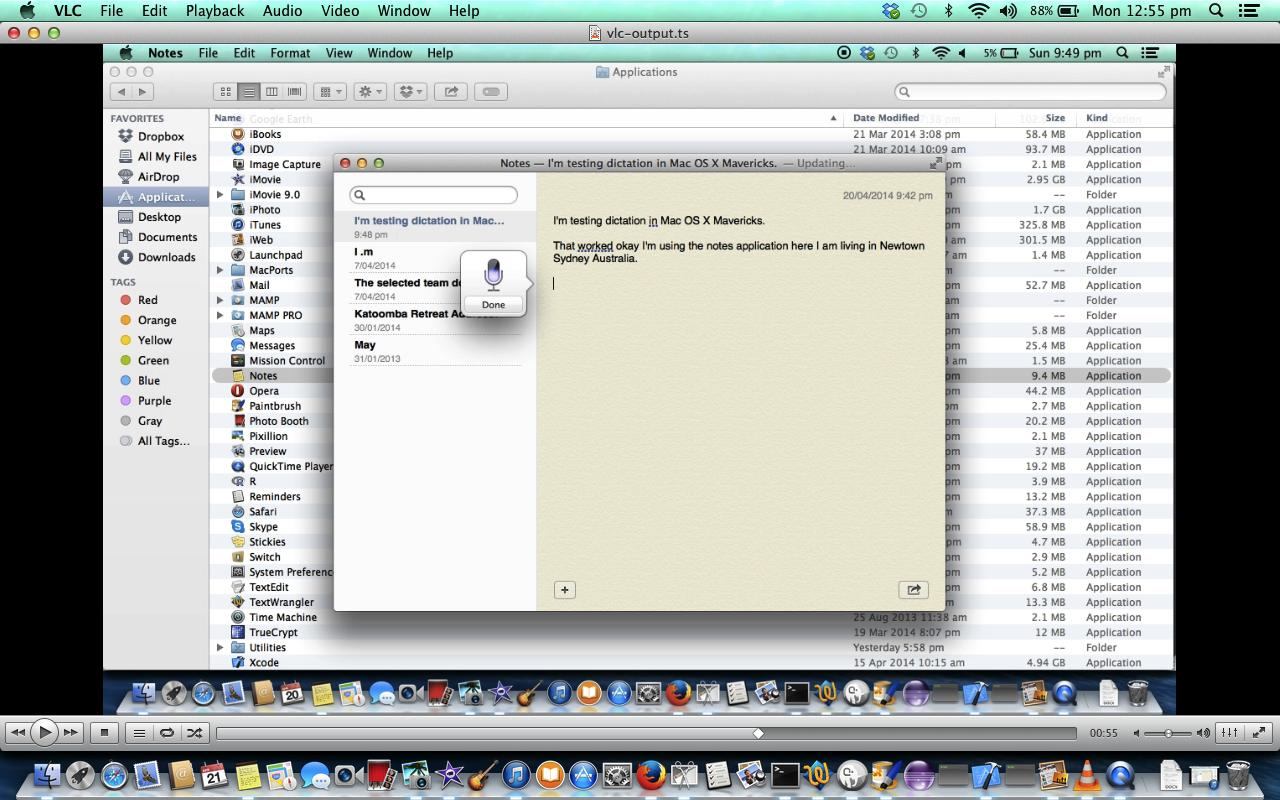Enter fullscreen with VLC fullscreen button
Image resolution: width=1280 pixels, height=800 pixels.
click(x=1259, y=733)
